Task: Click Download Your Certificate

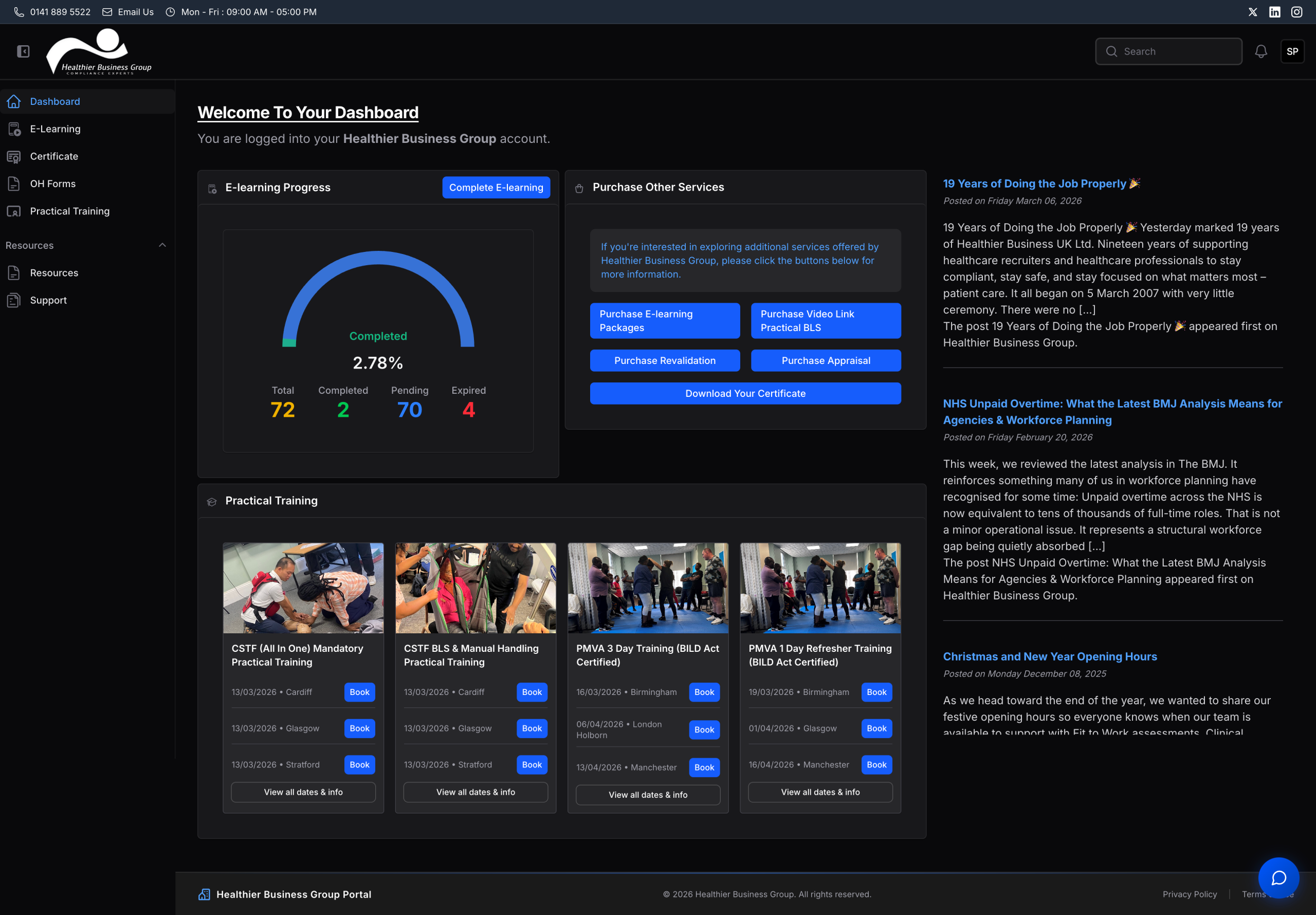Action: click(745, 393)
